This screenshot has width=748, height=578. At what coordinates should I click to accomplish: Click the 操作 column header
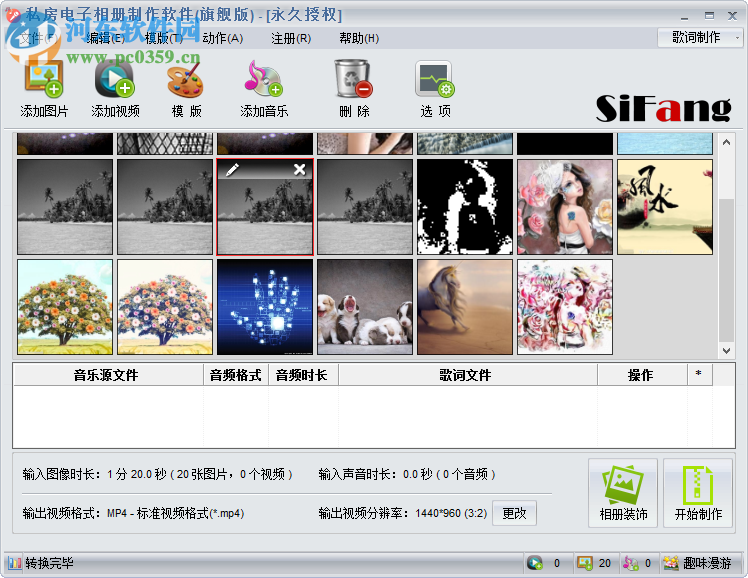tap(643, 375)
